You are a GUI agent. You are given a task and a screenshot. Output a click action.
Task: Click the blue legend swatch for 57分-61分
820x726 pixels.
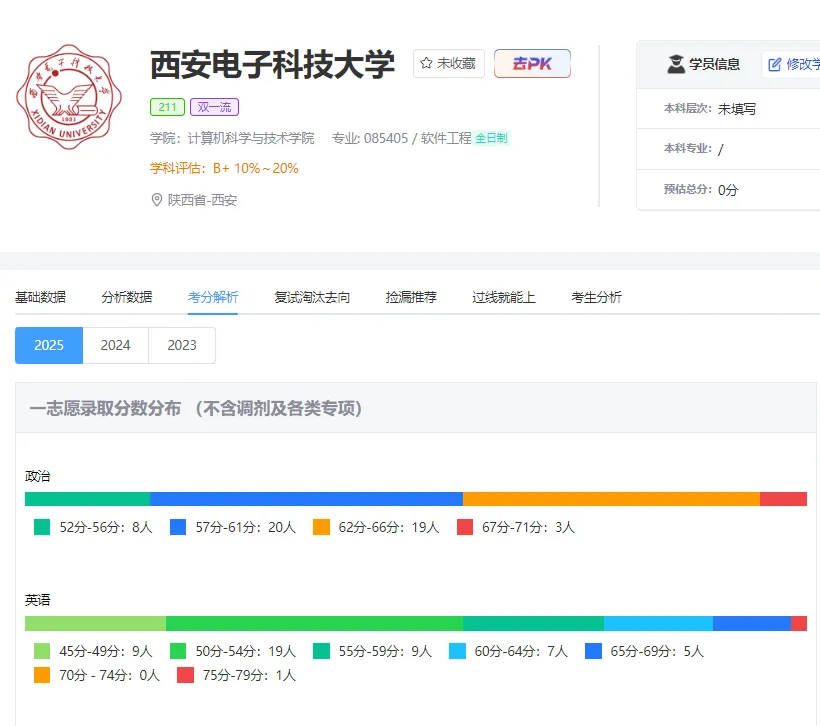pos(178,527)
